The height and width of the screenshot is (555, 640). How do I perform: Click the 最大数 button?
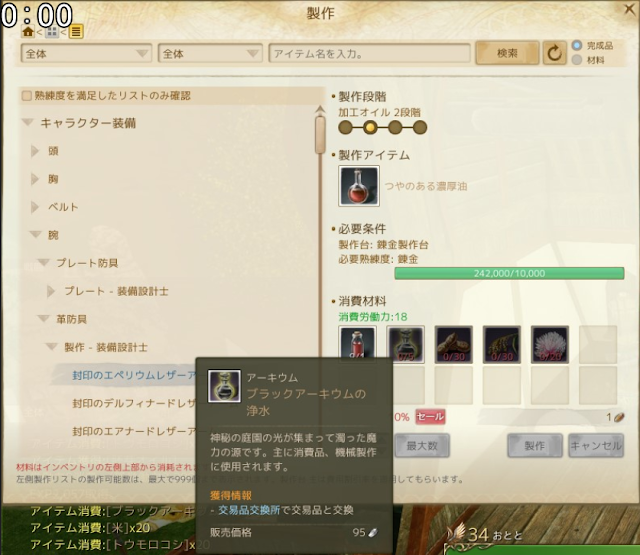click(x=422, y=446)
